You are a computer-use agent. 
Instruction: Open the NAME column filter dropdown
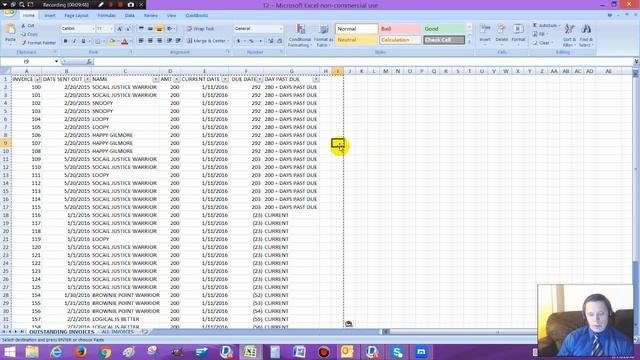click(156, 79)
